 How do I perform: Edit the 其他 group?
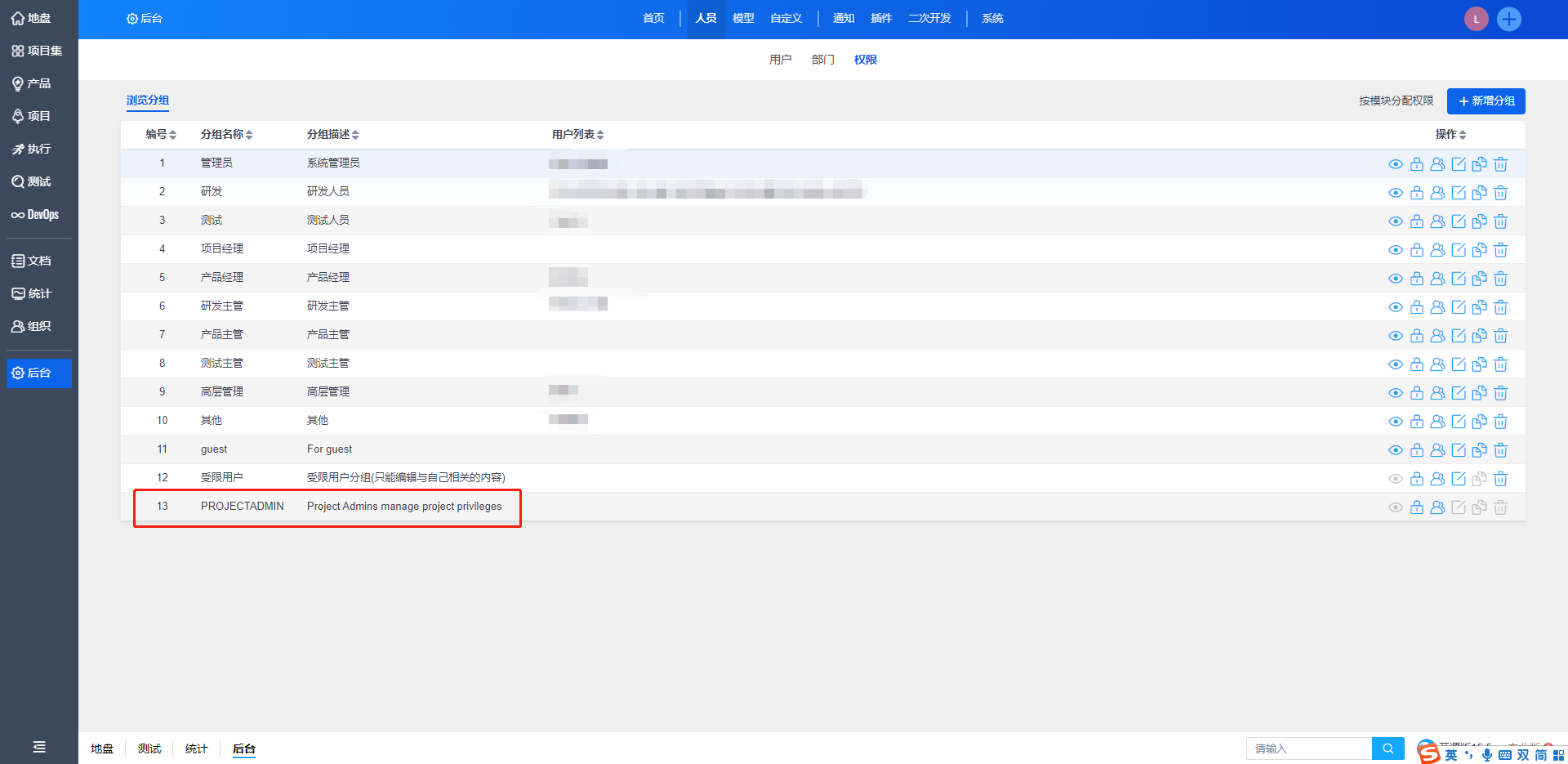(x=1459, y=422)
